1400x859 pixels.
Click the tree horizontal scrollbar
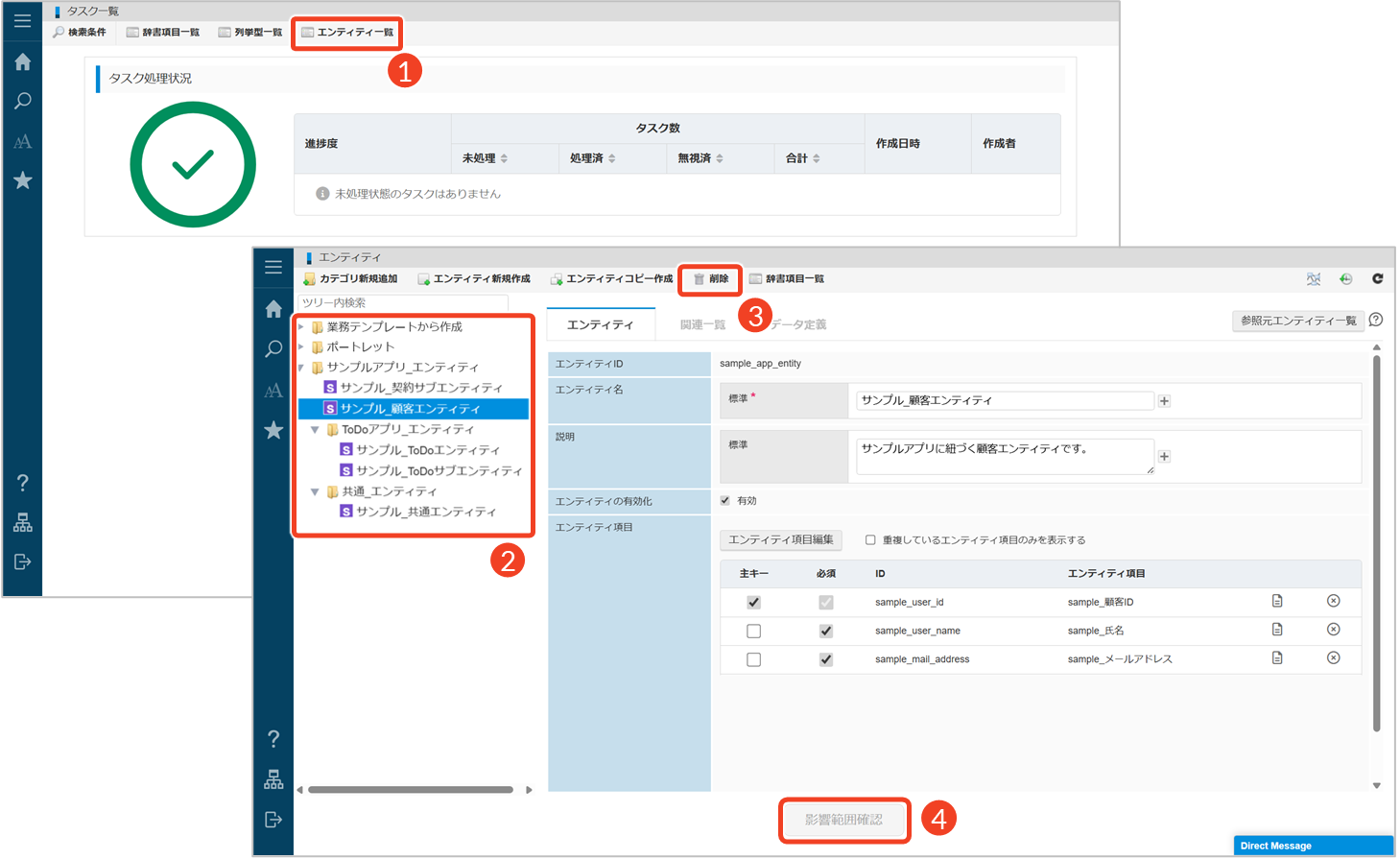(x=411, y=790)
